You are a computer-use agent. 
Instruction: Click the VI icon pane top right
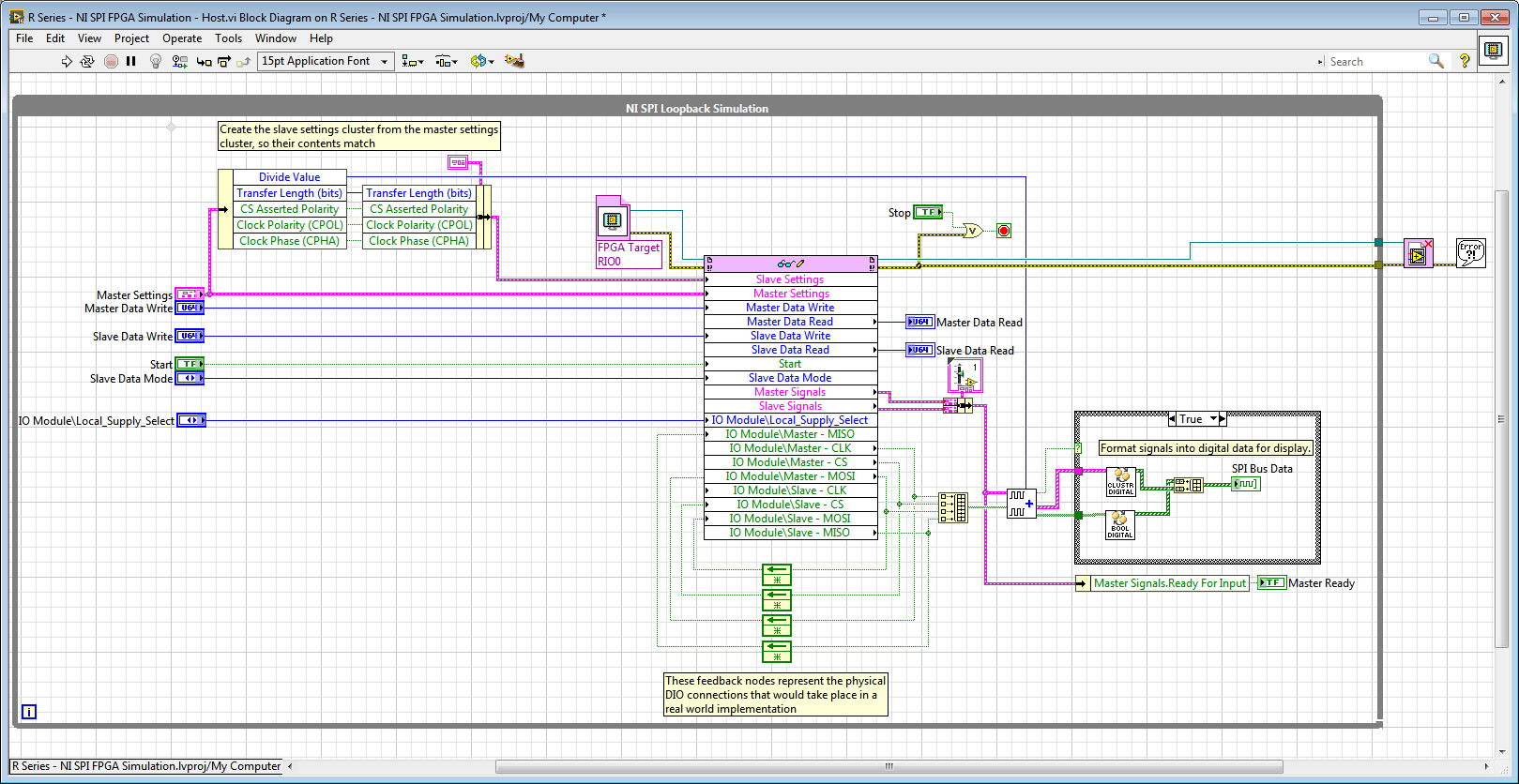(1493, 50)
